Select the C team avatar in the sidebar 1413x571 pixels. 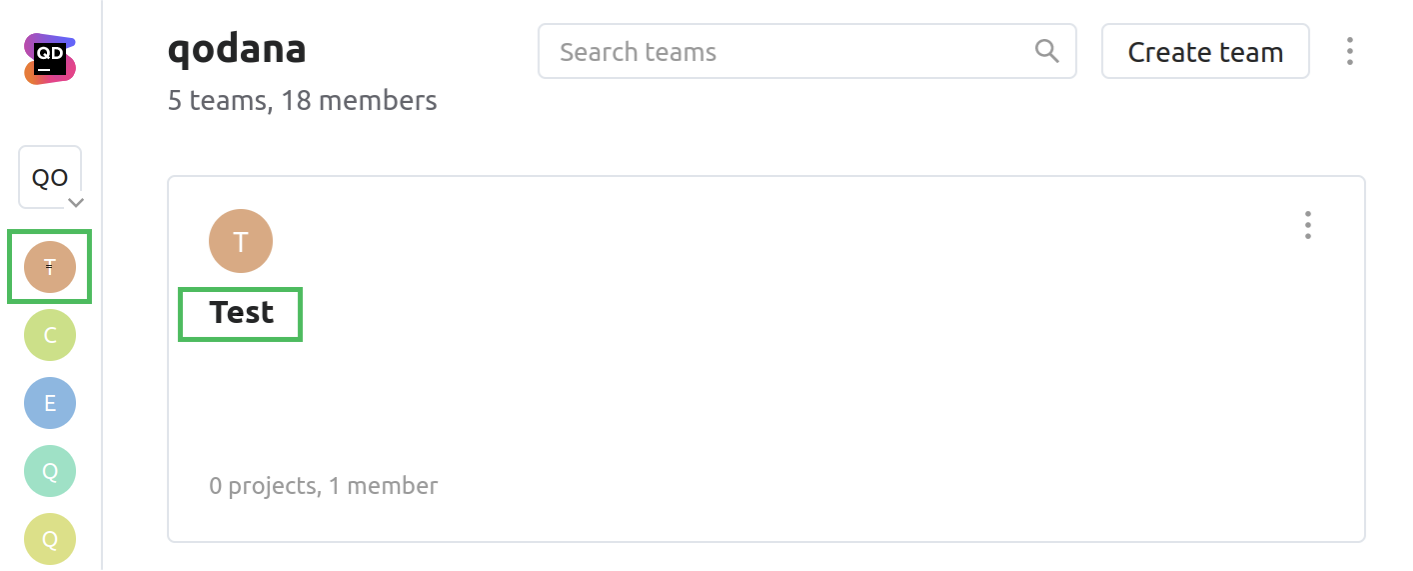(50, 335)
